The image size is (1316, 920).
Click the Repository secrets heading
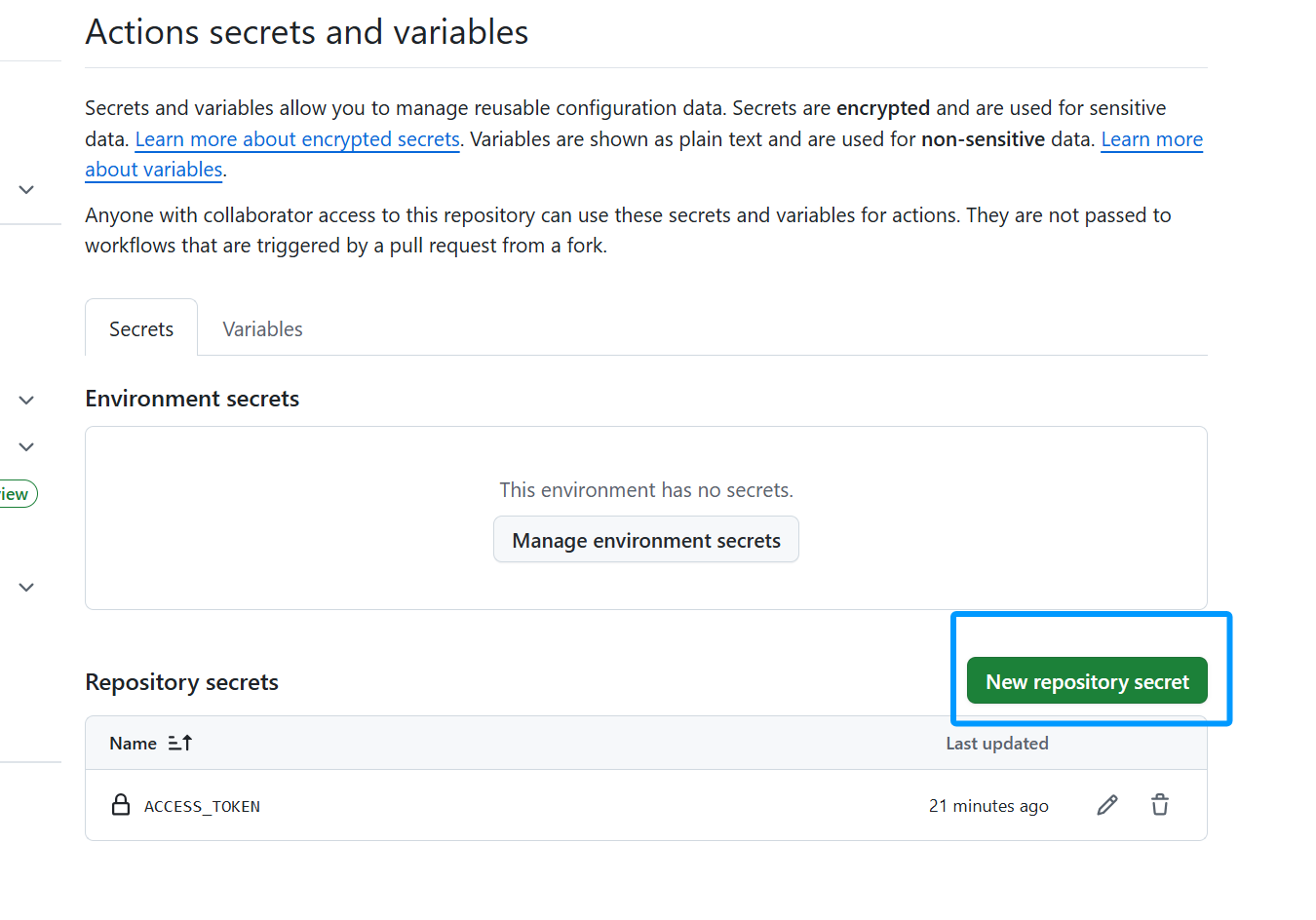(181, 682)
